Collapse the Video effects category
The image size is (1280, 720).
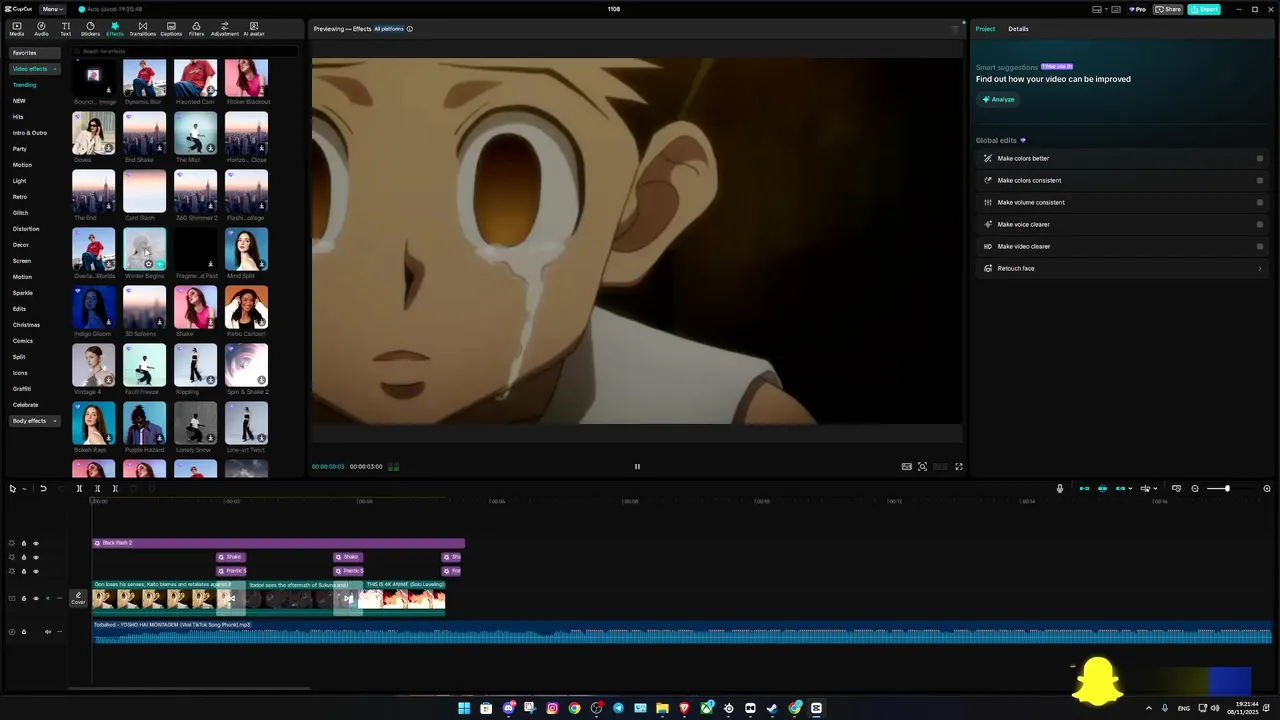click(x=35, y=69)
